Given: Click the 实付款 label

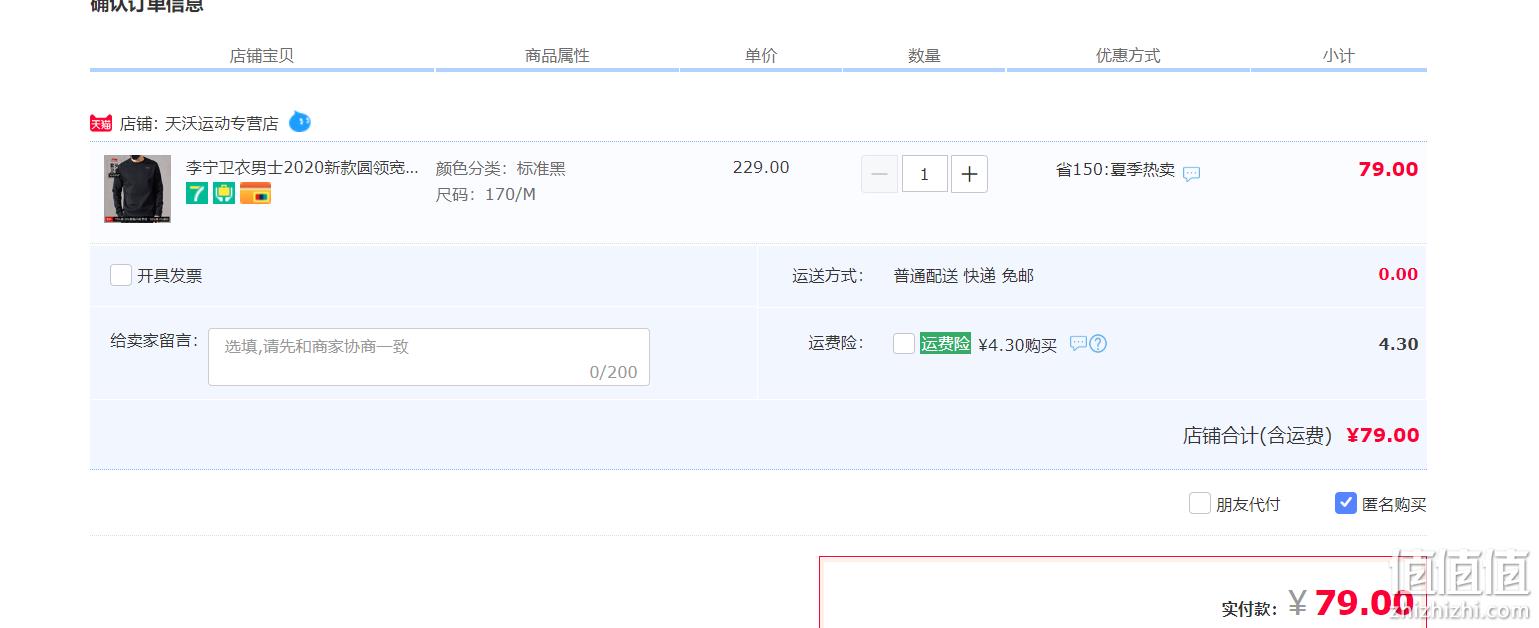Looking at the screenshot, I should [x=1250, y=608].
